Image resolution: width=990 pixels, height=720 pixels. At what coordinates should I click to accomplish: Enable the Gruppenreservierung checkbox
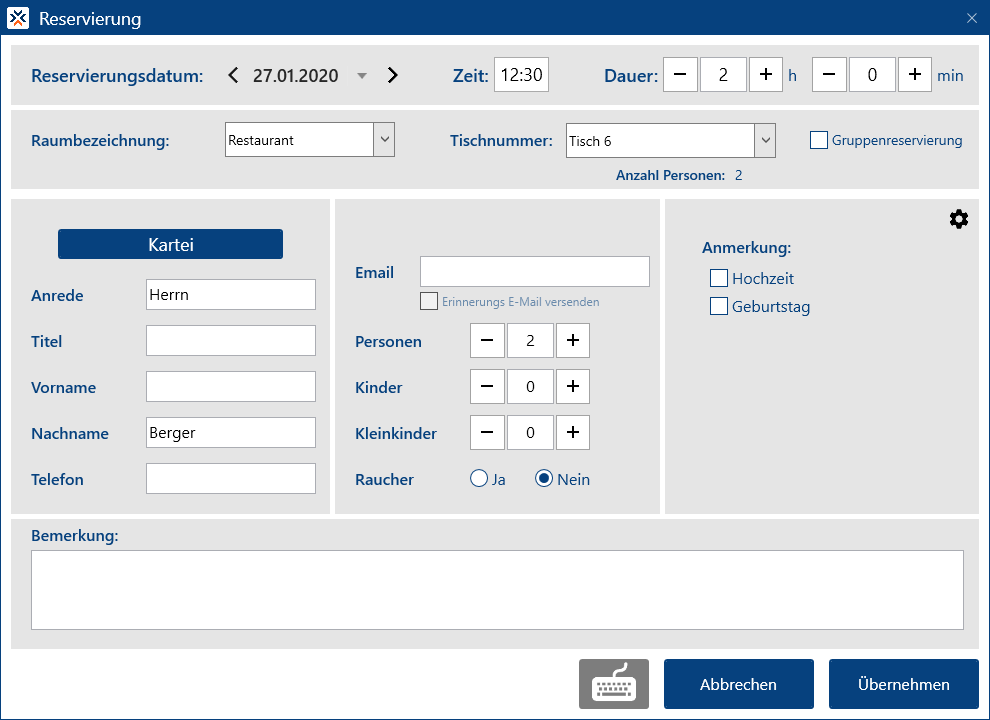pos(818,141)
